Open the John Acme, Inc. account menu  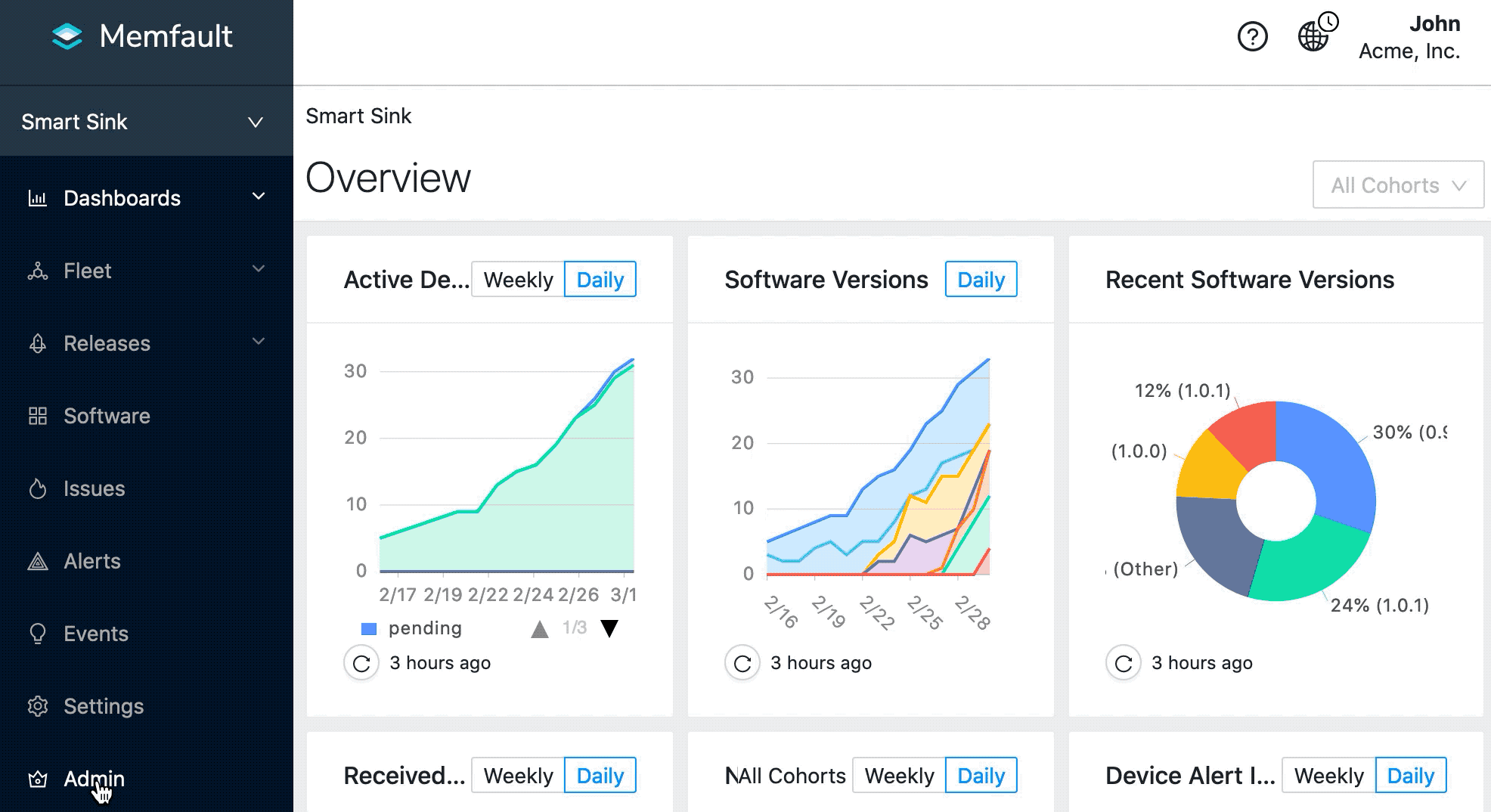(x=1409, y=36)
